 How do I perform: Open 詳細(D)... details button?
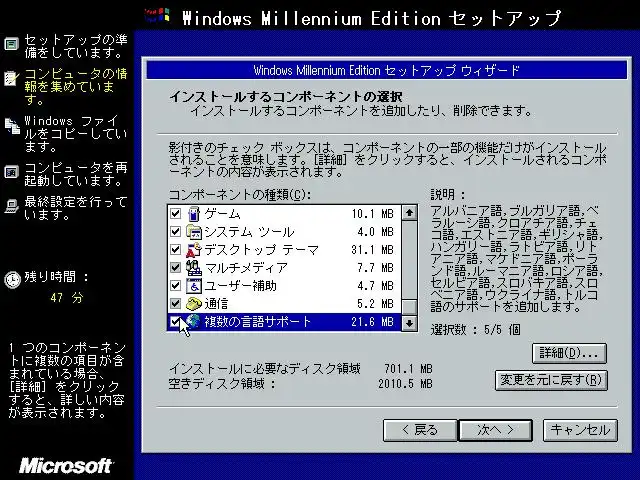click(569, 353)
